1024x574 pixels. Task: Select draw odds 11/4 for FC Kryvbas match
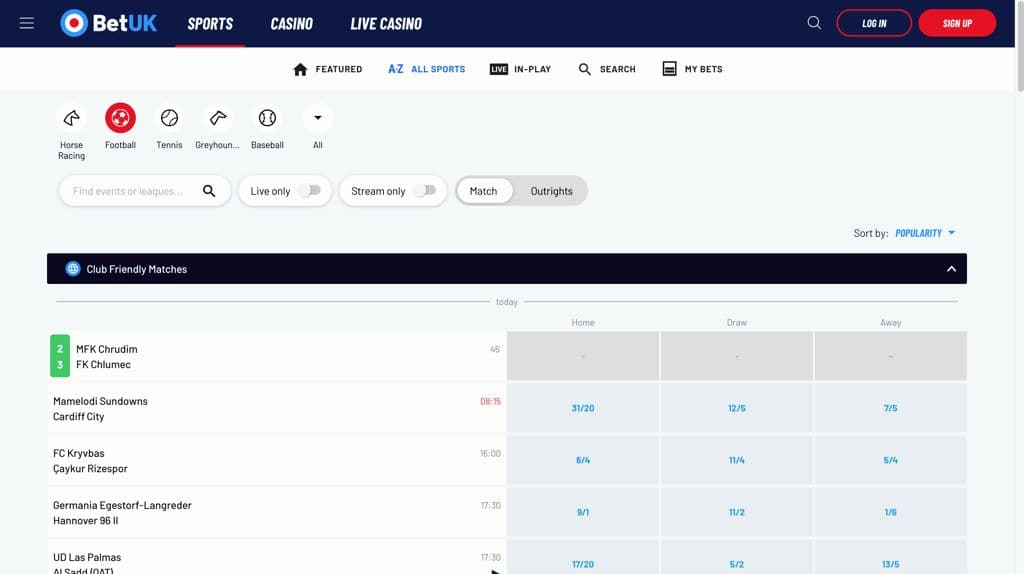[x=737, y=460]
